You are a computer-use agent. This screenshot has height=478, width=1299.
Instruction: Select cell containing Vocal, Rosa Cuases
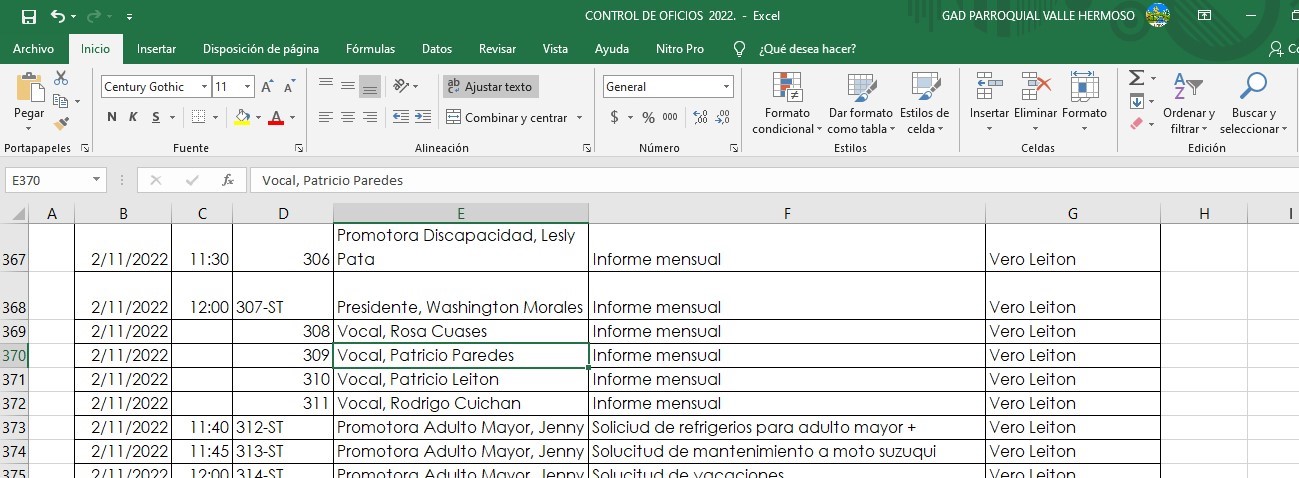click(x=460, y=331)
